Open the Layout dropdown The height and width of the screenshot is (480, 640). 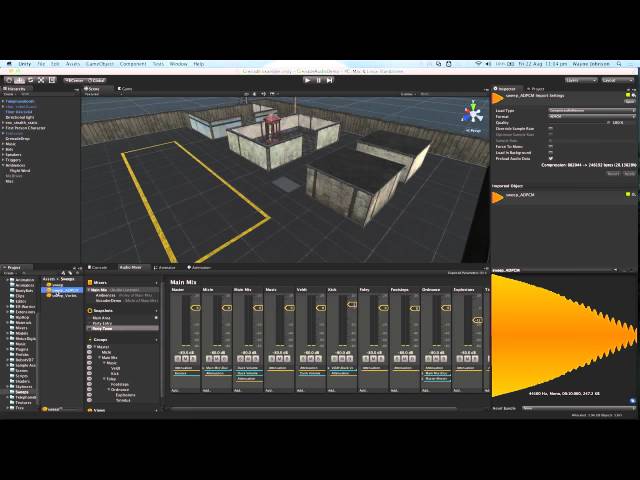pos(618,80)
